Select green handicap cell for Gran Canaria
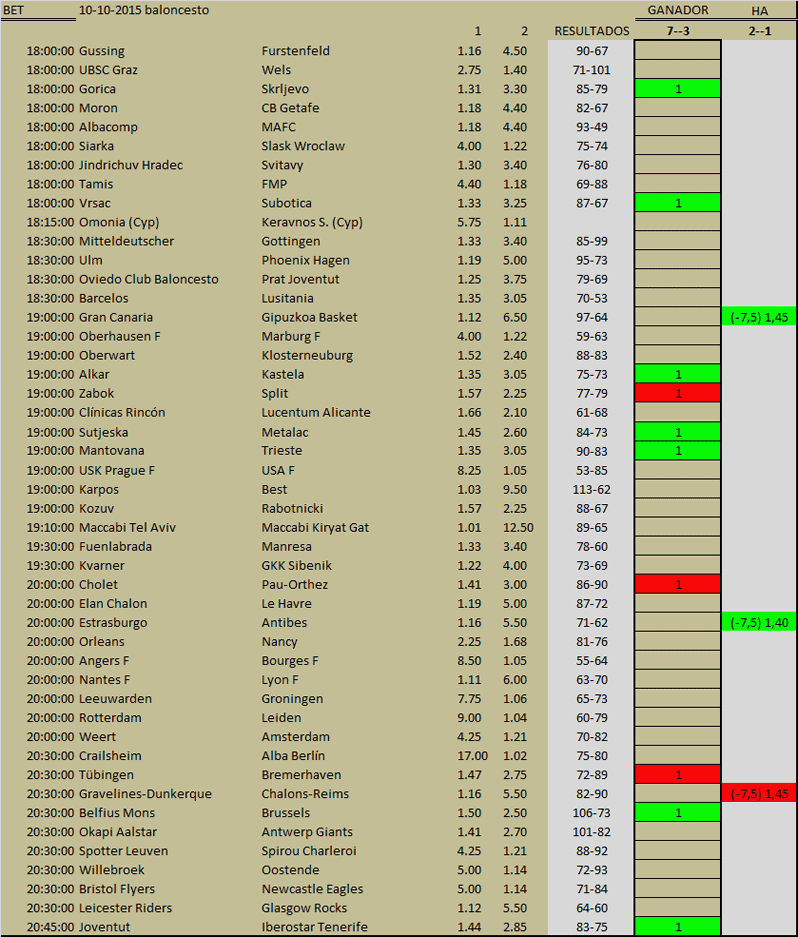The image size is (798, 937). tap(760, 317)
